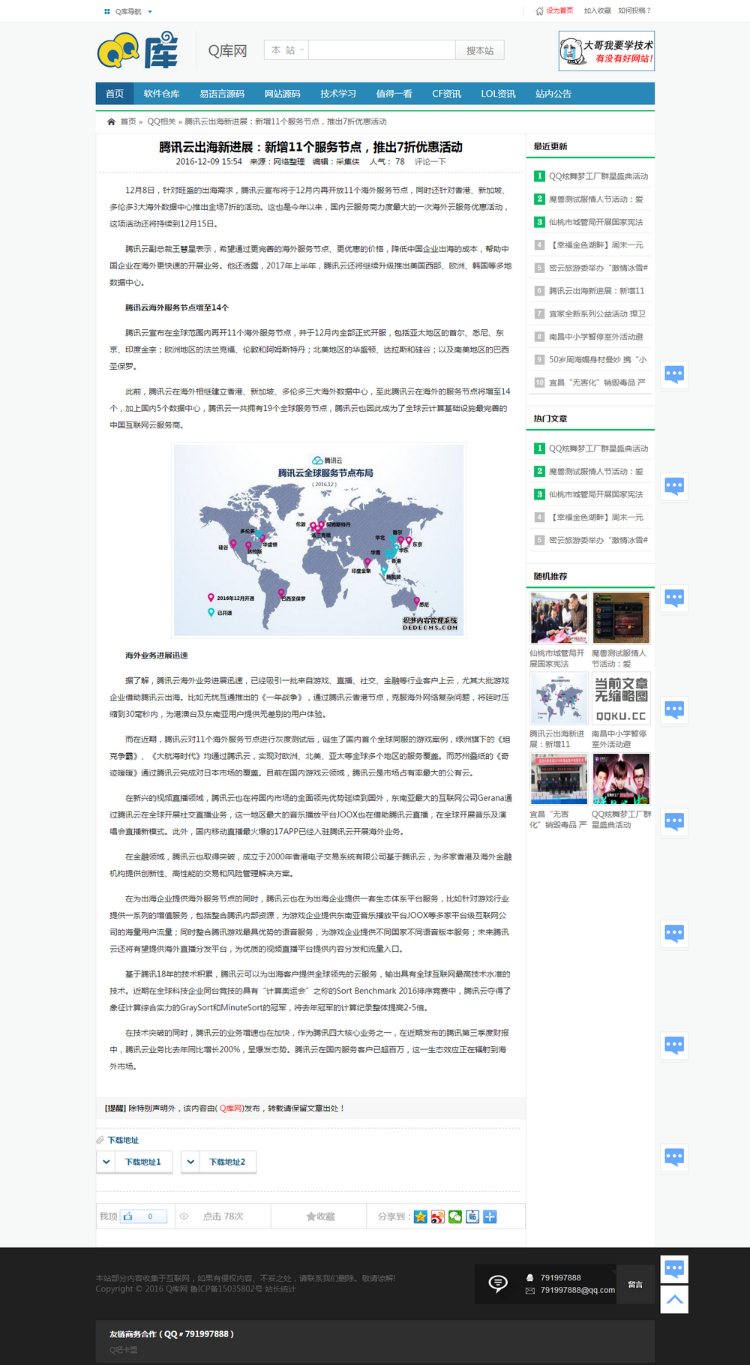Open the CF资讯 navigation tab

tap(446, 94)
